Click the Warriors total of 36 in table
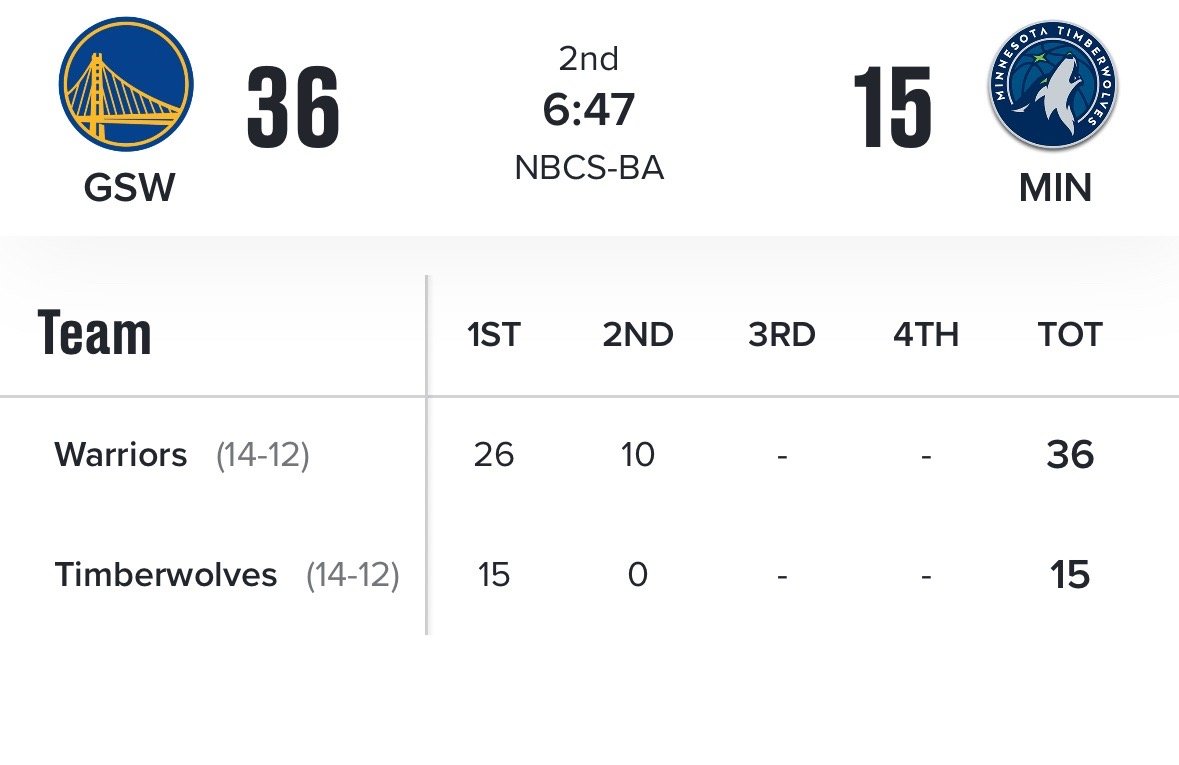The height and width of the screenshot is (765, 1179). [1070, 455]
